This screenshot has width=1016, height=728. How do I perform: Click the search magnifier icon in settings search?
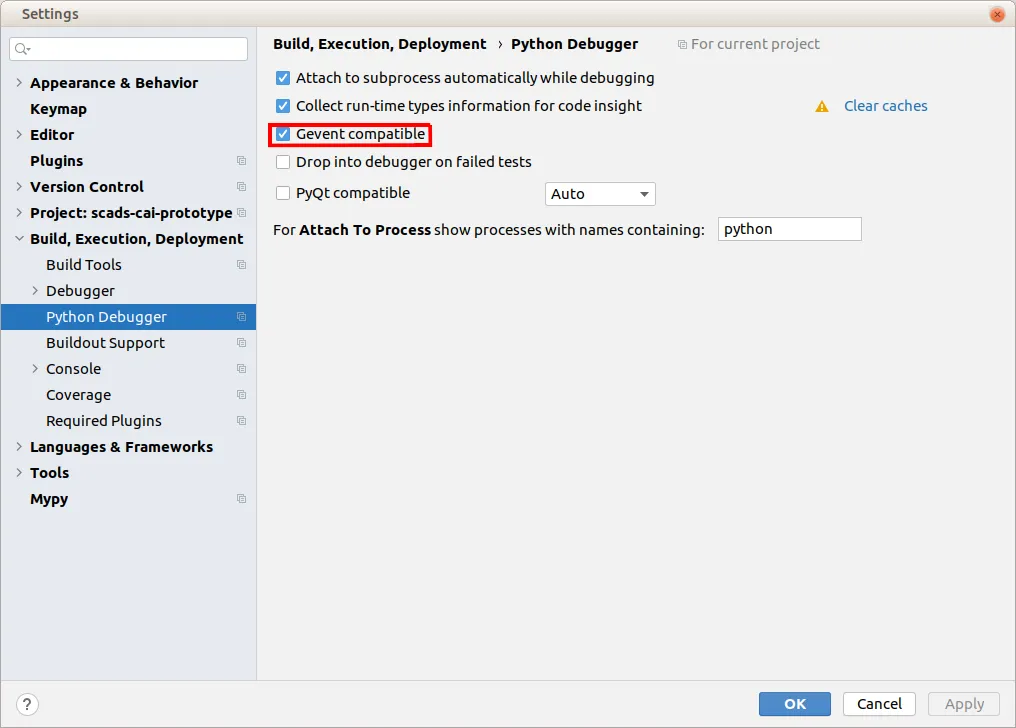(x=22, y=49)
